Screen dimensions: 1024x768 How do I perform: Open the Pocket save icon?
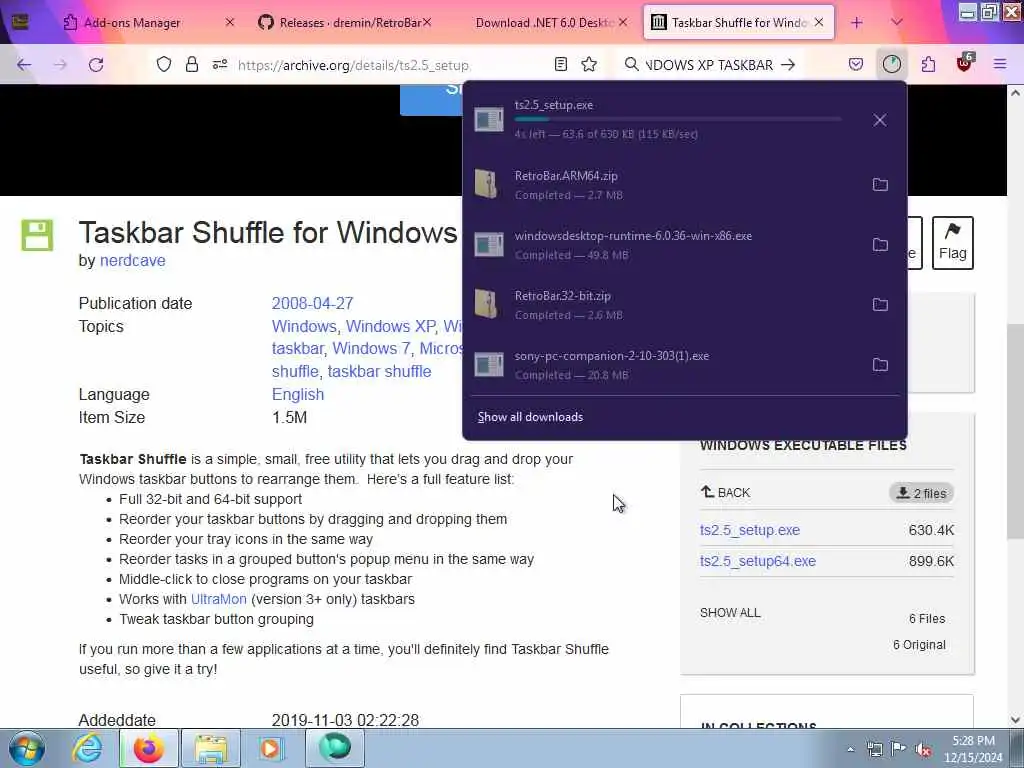(856, 64)
